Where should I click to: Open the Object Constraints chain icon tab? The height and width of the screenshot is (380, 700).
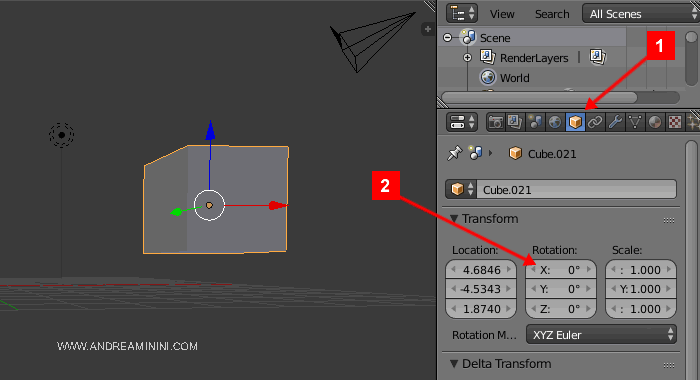[x=595, y=122]
